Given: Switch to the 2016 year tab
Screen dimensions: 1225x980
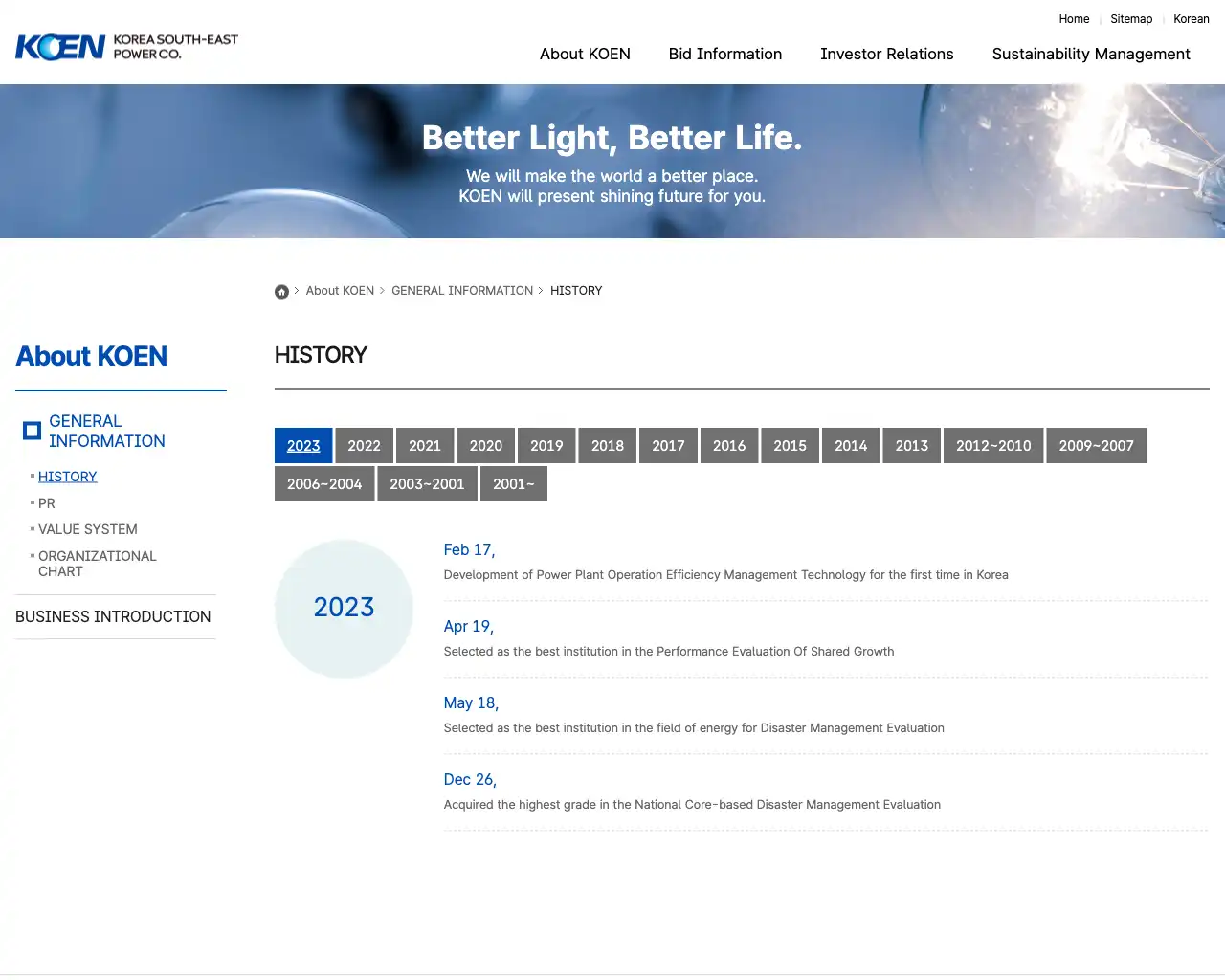Looking at the screenshot, I should (729, 445).
